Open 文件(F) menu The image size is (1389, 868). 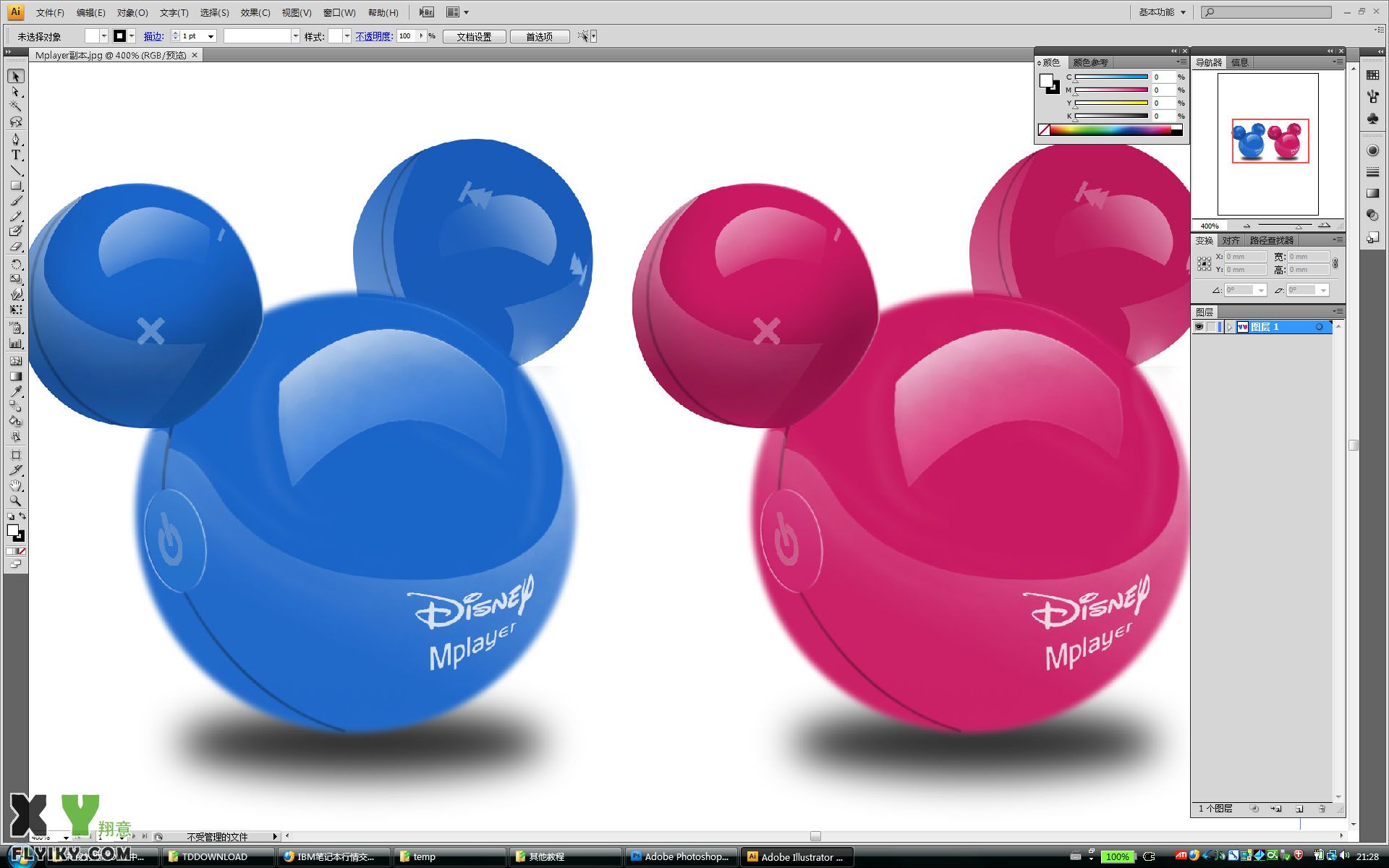click(x=50, y=13)
